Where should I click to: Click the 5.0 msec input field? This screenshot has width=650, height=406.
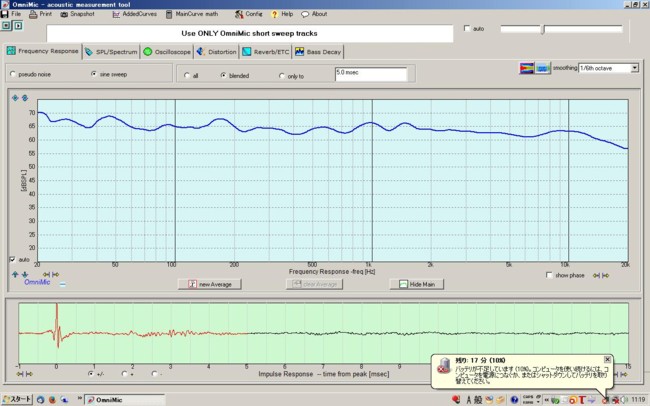(371, 74)
